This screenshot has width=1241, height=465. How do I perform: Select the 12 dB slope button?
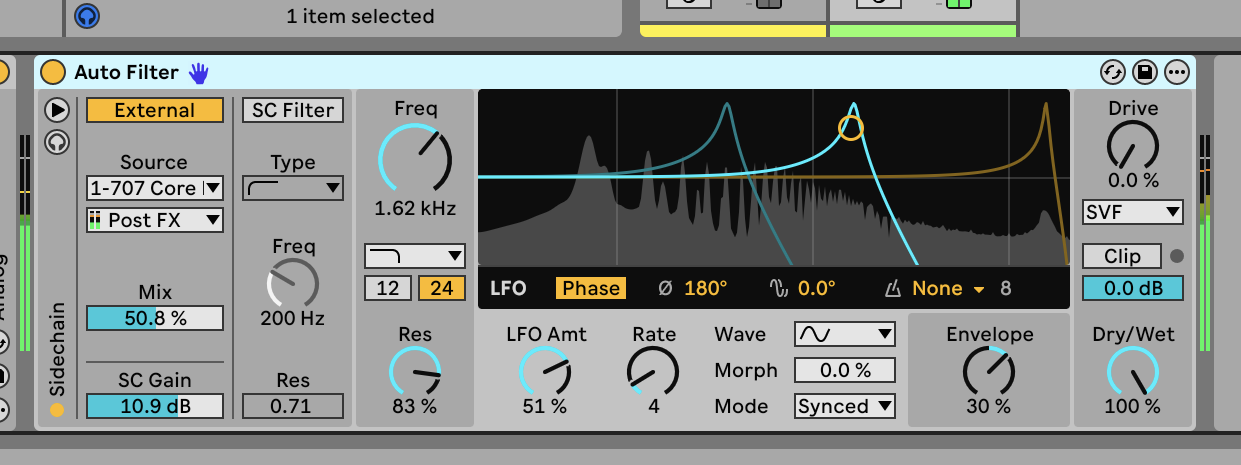point(388,289)
